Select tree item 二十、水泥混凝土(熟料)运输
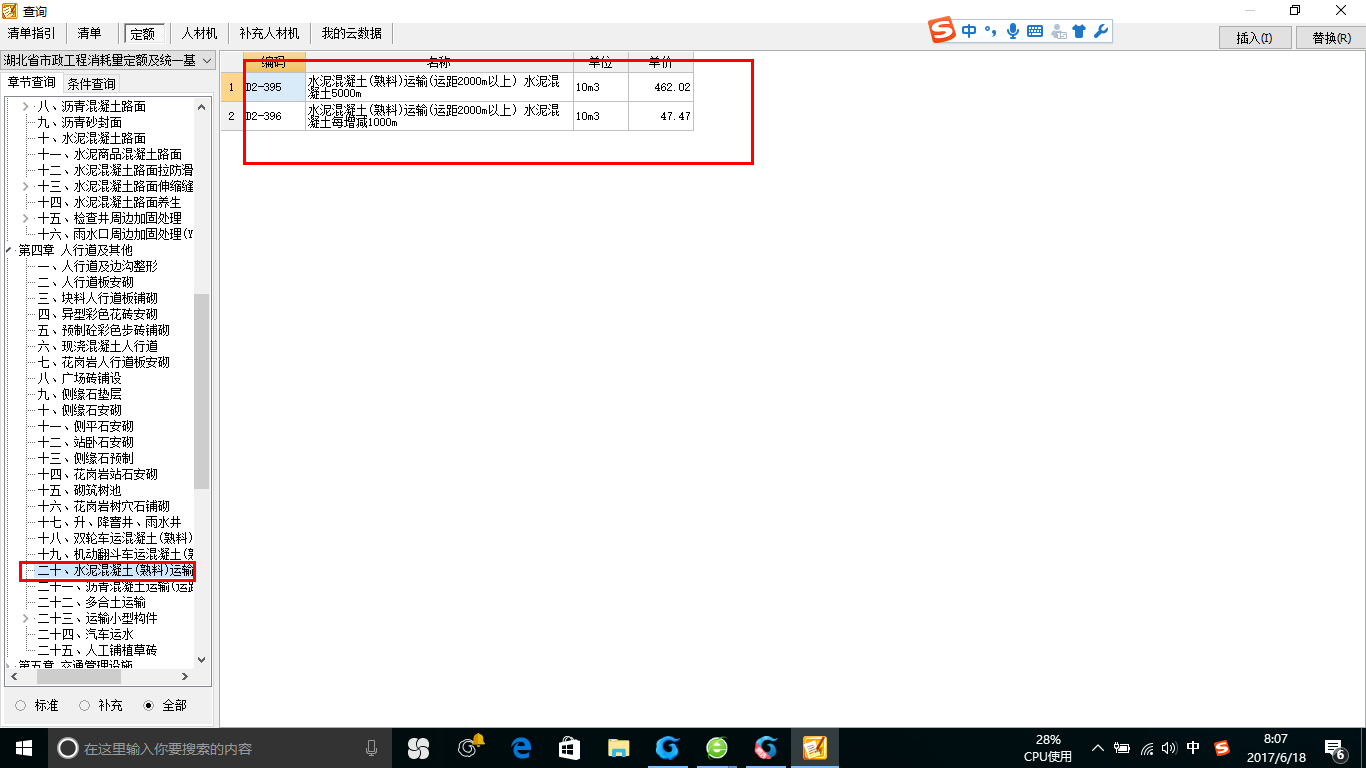The height and width of the screenshot is (768, 1366). pos(115,570)
